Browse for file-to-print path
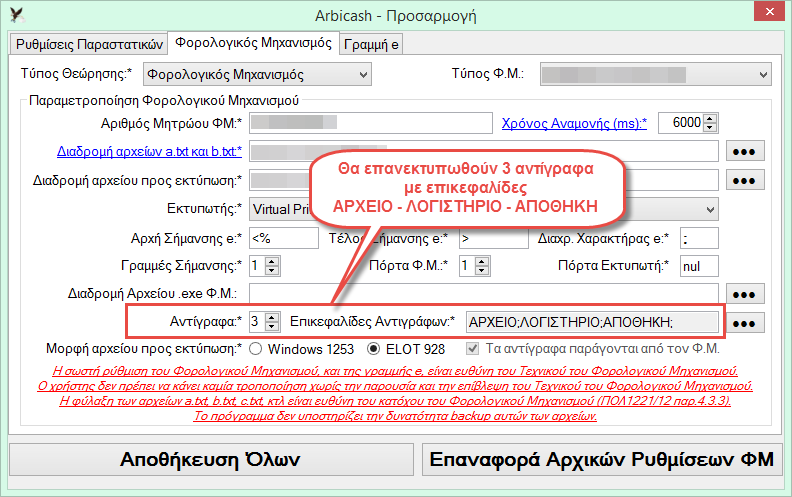Image resolution: width=792 pixels, height=497 pixels. click(745, 180)
